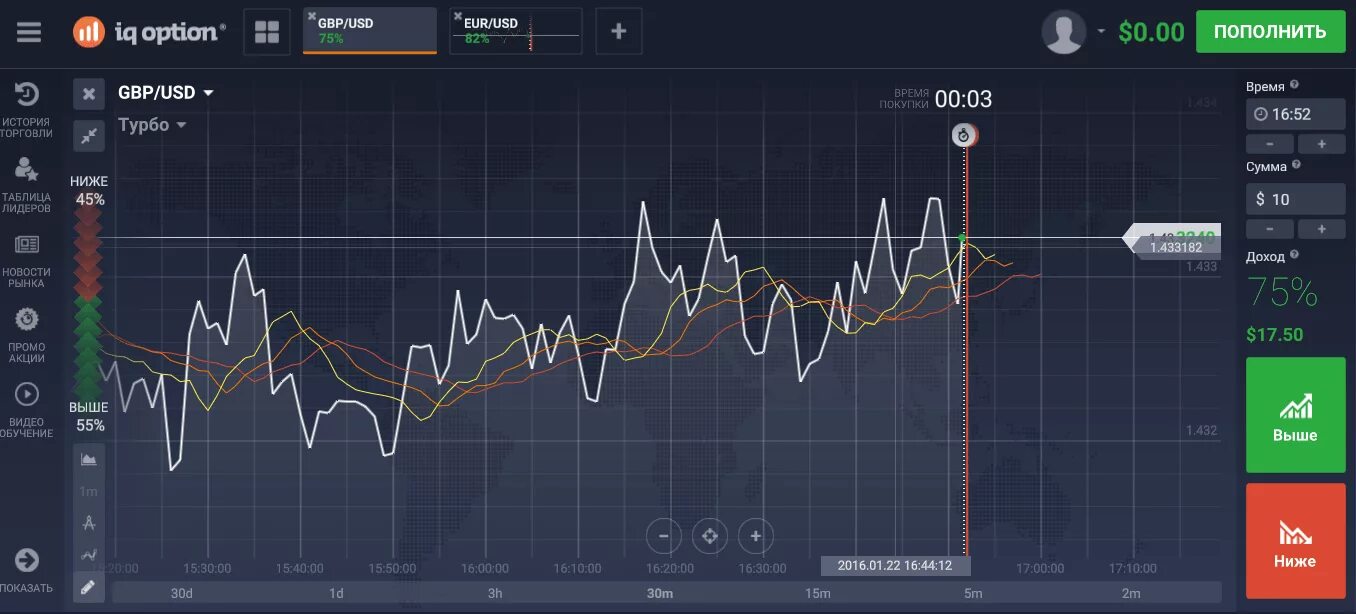Decrease the Сумма amount with minus
Viewport: 1356px width, 614px height.
pyautogui.click(x=1270, y=229)
